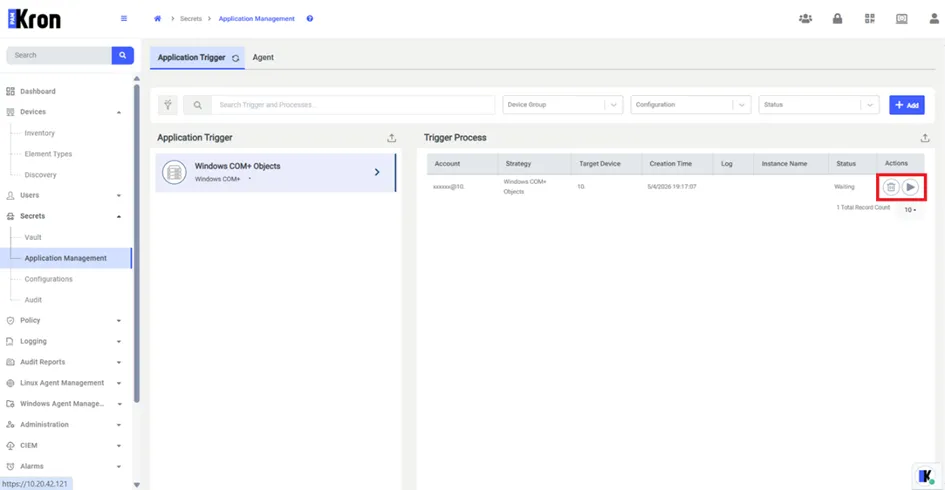The height and width of the screenshot is (490, 945).
Task: Open the user profile icon
Action: [x=934, y=19]
